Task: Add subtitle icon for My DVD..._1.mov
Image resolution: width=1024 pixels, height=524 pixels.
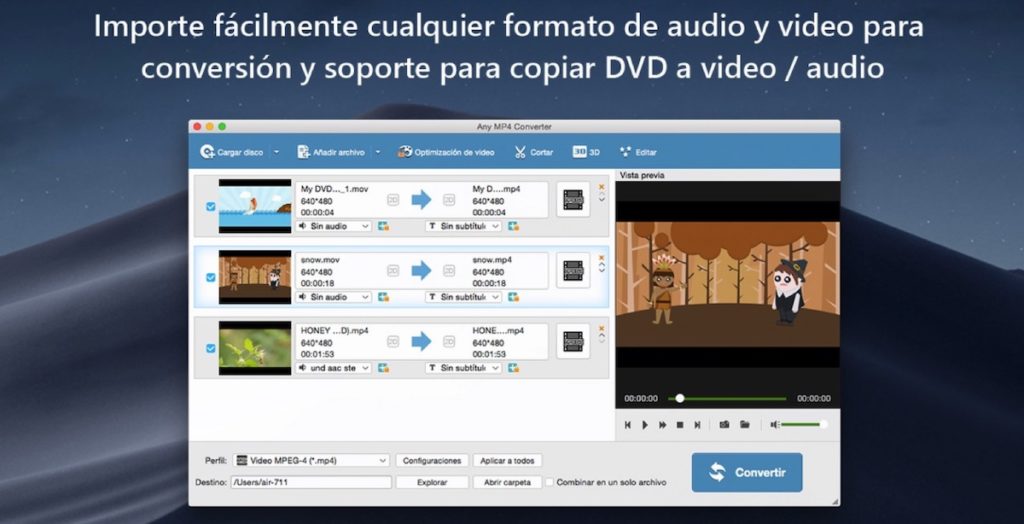Action: 513,226
